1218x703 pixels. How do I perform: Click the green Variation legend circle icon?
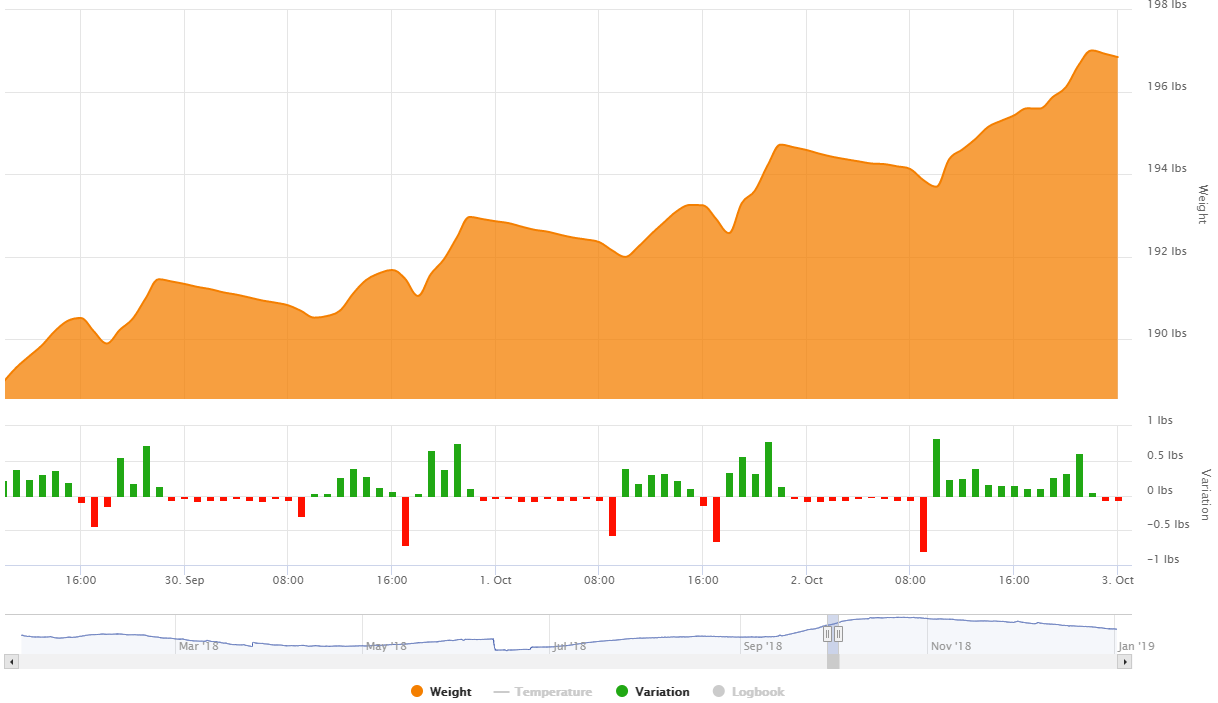(x=621, y=692)
